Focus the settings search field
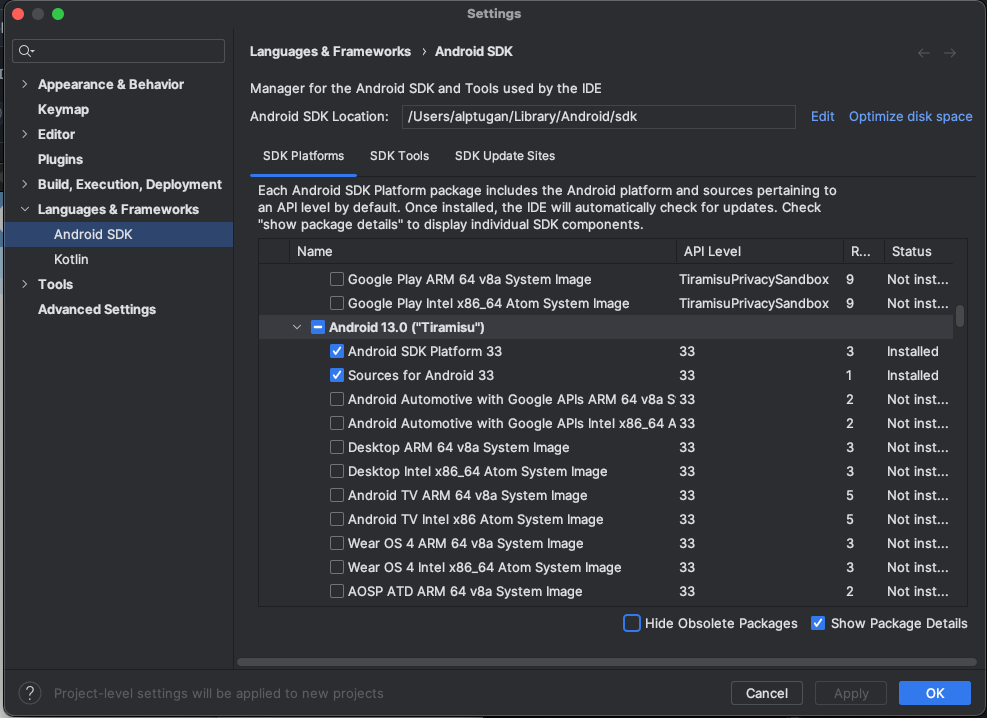 [118, 51]
